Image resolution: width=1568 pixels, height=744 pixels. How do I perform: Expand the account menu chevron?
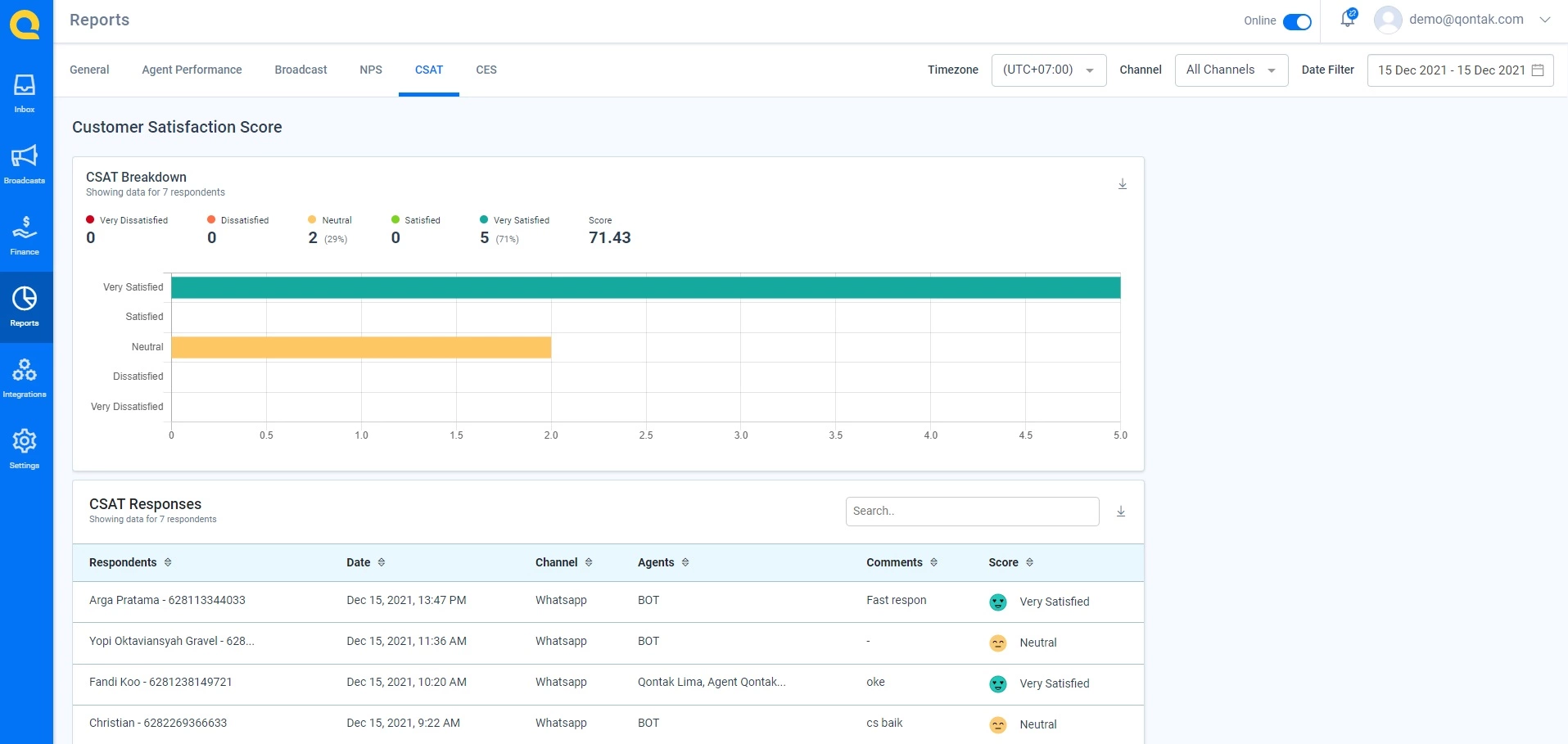pos(1545,20)
